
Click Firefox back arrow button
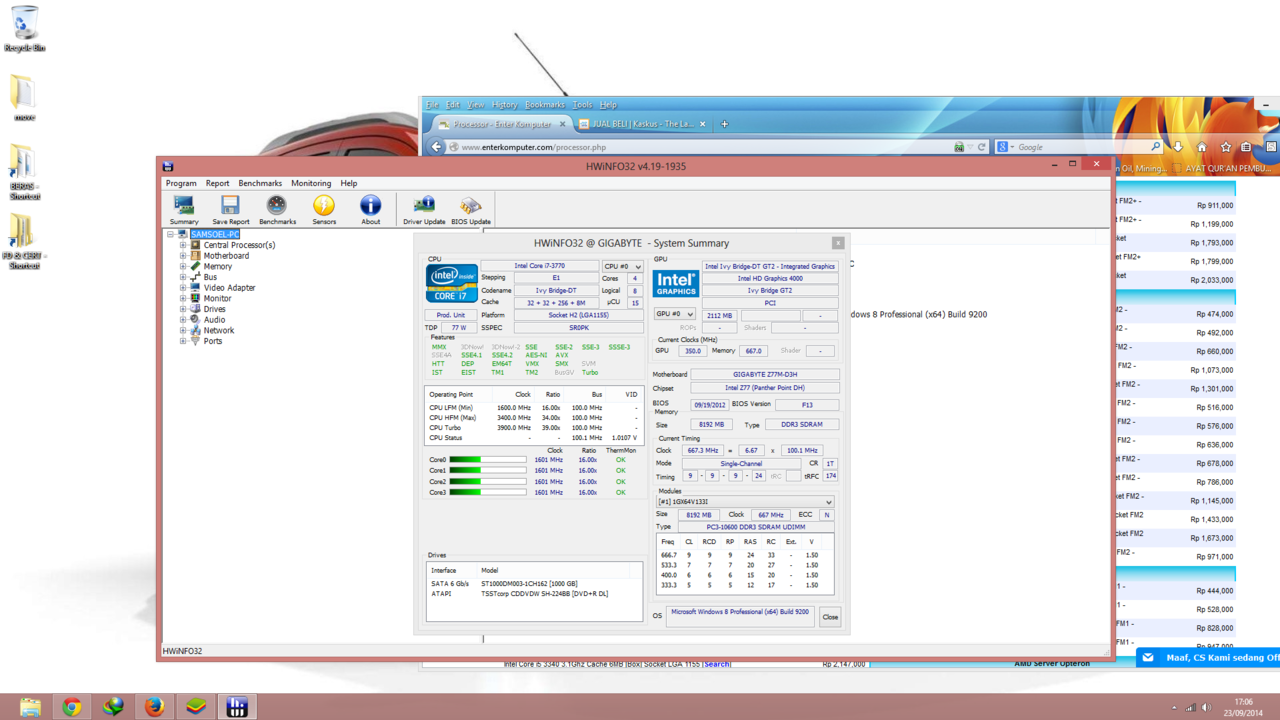click(x=436, y=147)
